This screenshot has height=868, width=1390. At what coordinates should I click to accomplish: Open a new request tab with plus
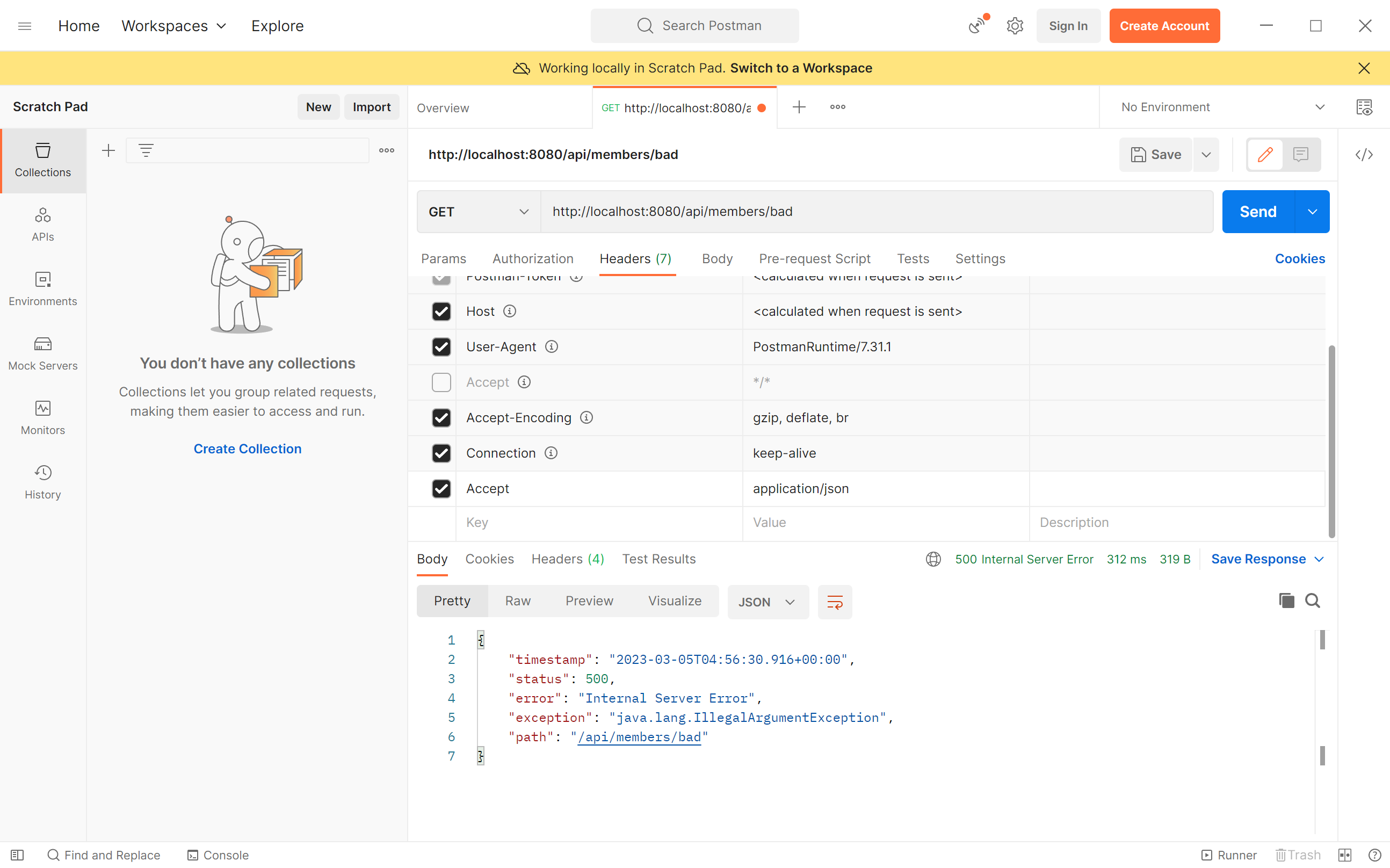799,107
